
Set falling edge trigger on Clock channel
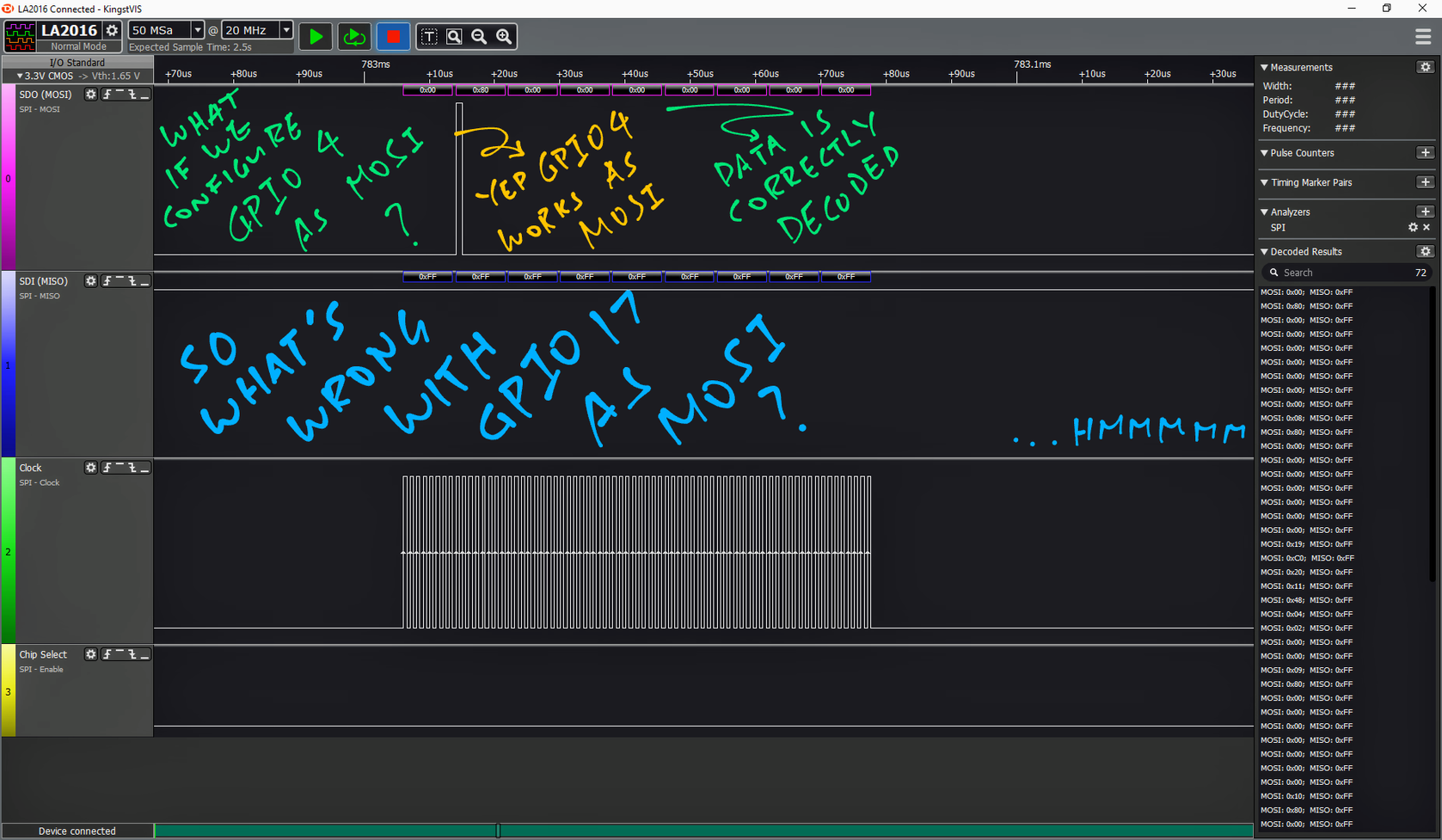132,468
